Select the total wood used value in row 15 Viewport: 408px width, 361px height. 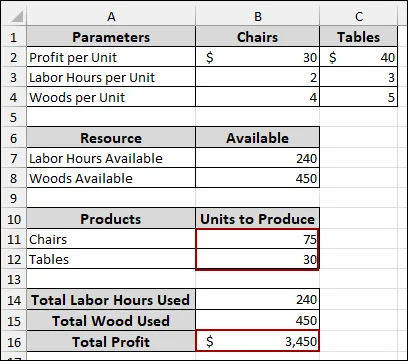point(257,320)
